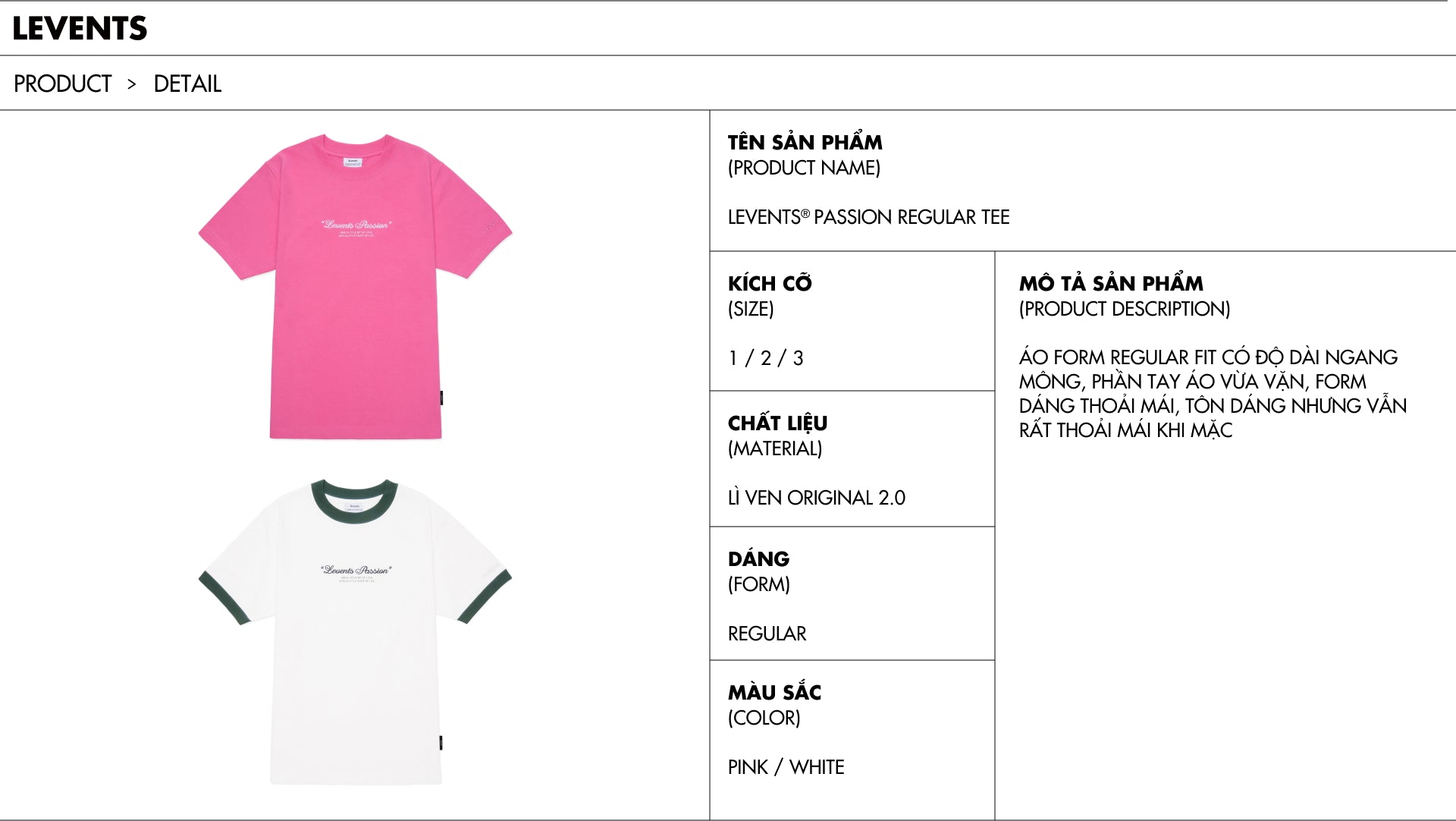The image size is (1456, 821).
Task: Open the PRODUCT breadcrumb link
Action: point(62,83)
